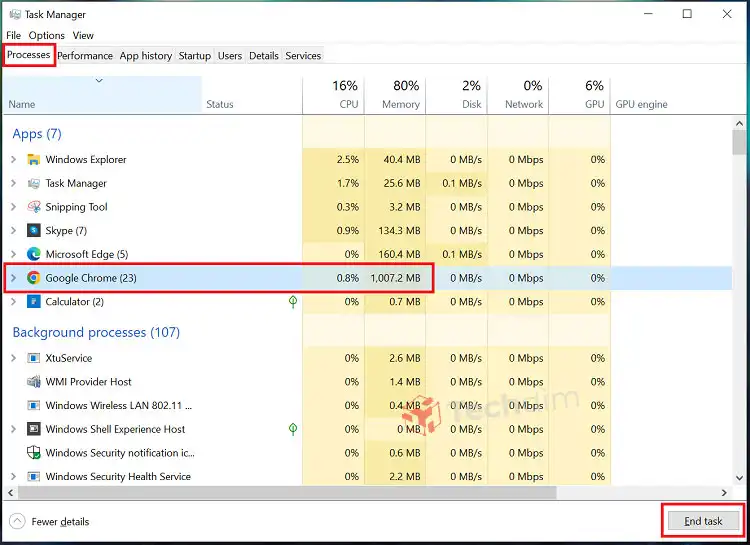
Task: Click the Windows Security Health Service icon
Action: 33,477
